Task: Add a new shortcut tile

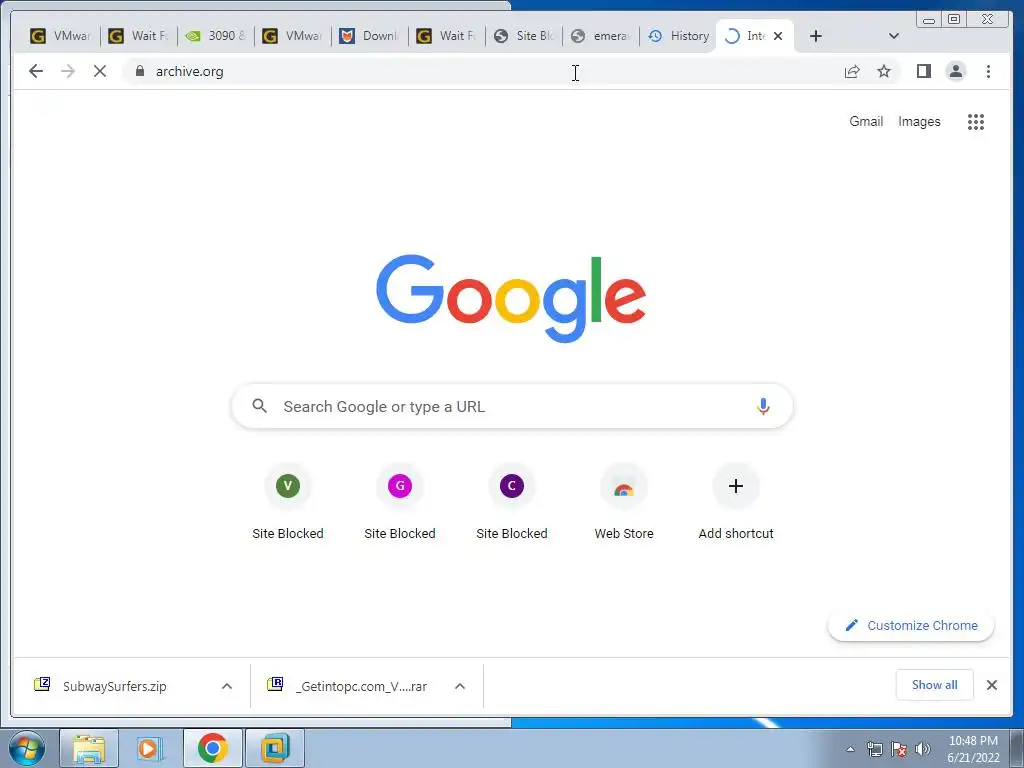Action: click(x=736, y=502)
